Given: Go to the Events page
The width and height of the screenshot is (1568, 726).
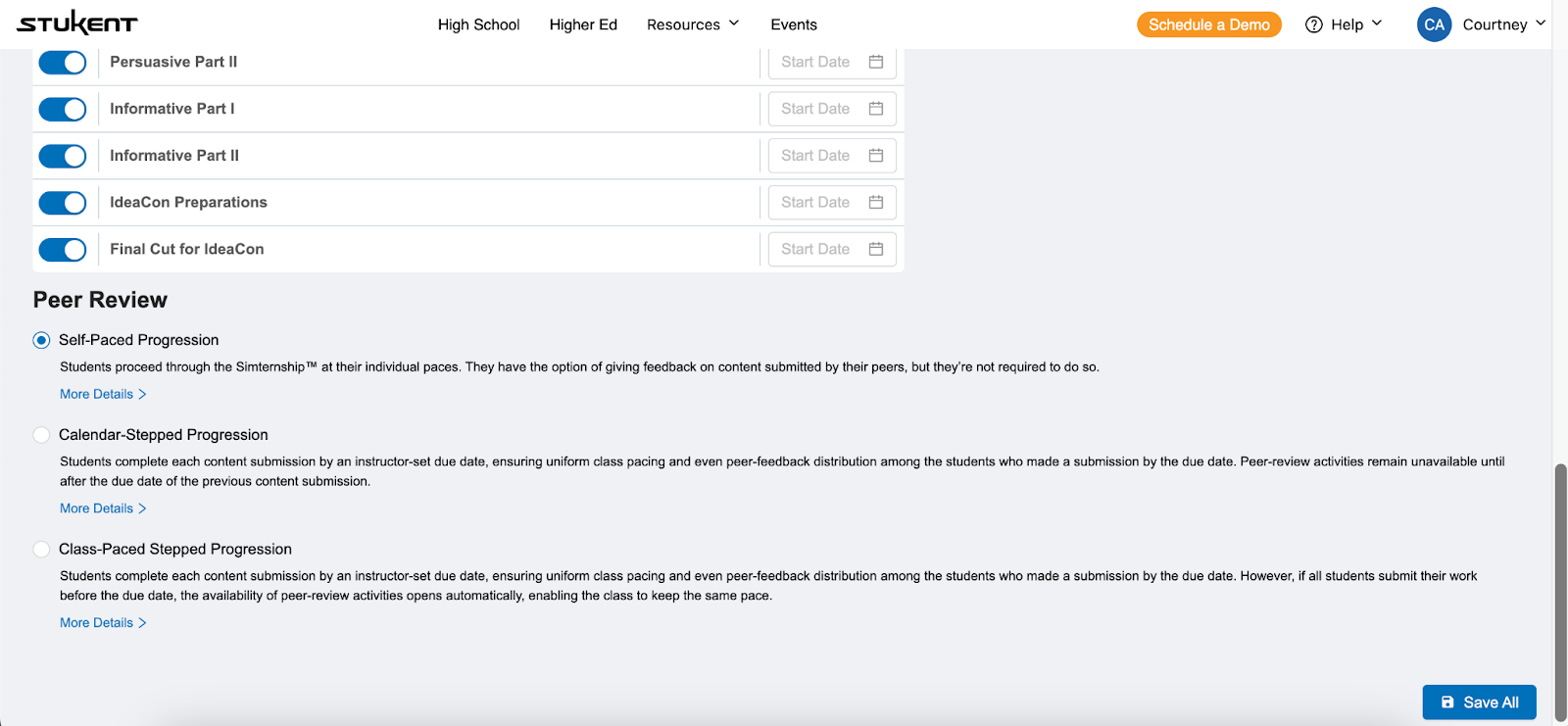Looking at the screenshot, I should pyautogui.click(x=794, y=24).
